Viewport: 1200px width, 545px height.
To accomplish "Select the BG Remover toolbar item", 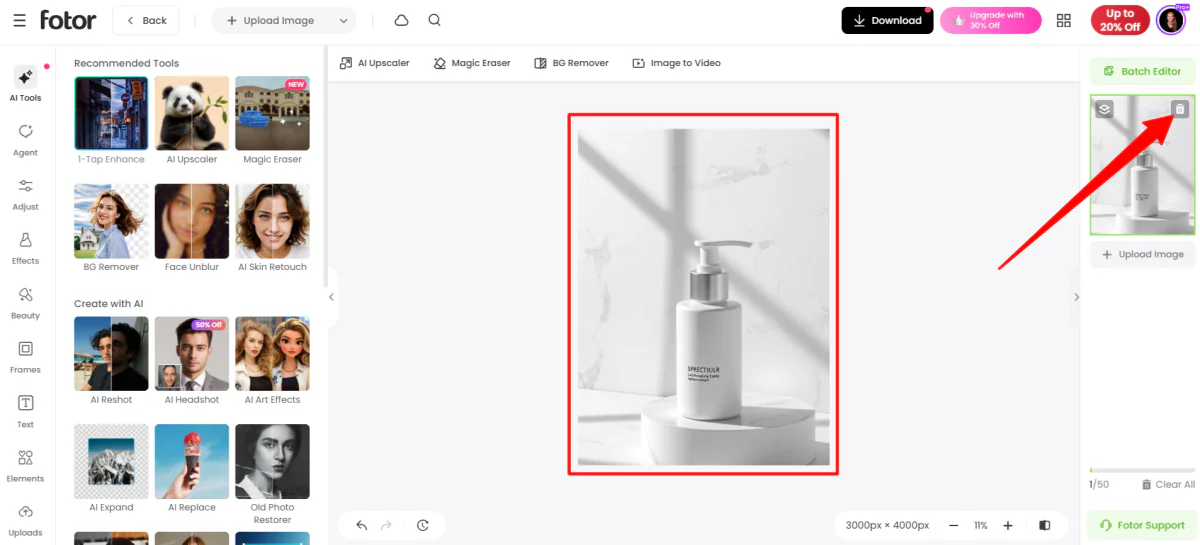I will [x=571, y=63].
